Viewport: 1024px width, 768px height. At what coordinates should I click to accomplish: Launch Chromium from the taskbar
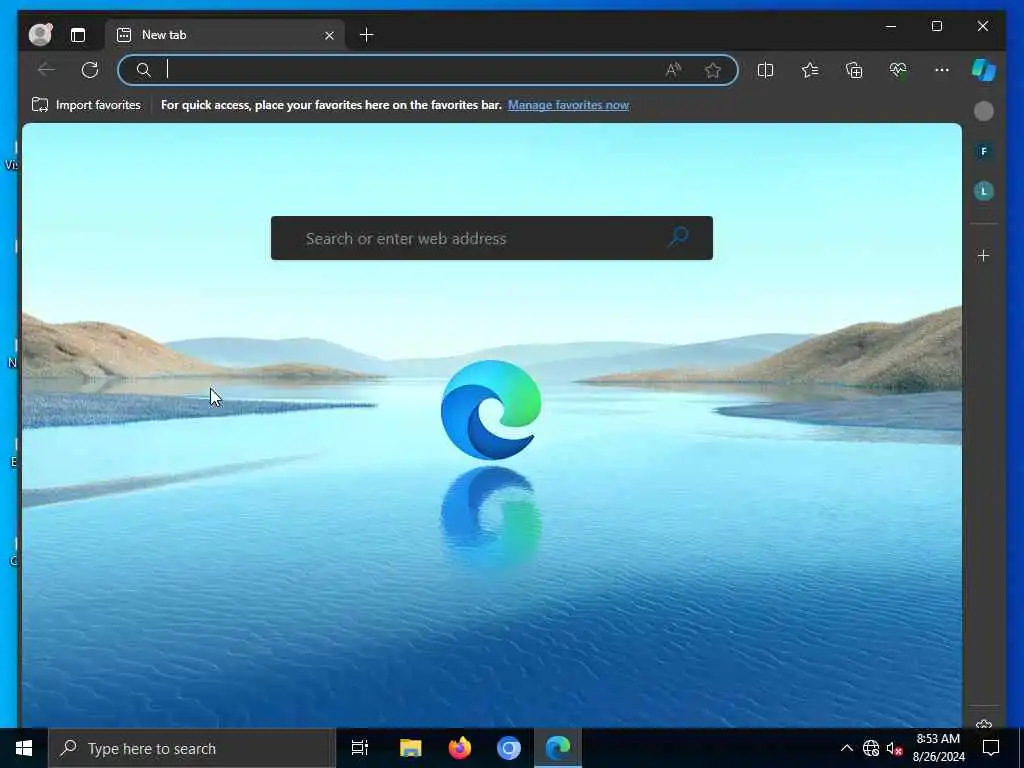click(x=509, y=748)
